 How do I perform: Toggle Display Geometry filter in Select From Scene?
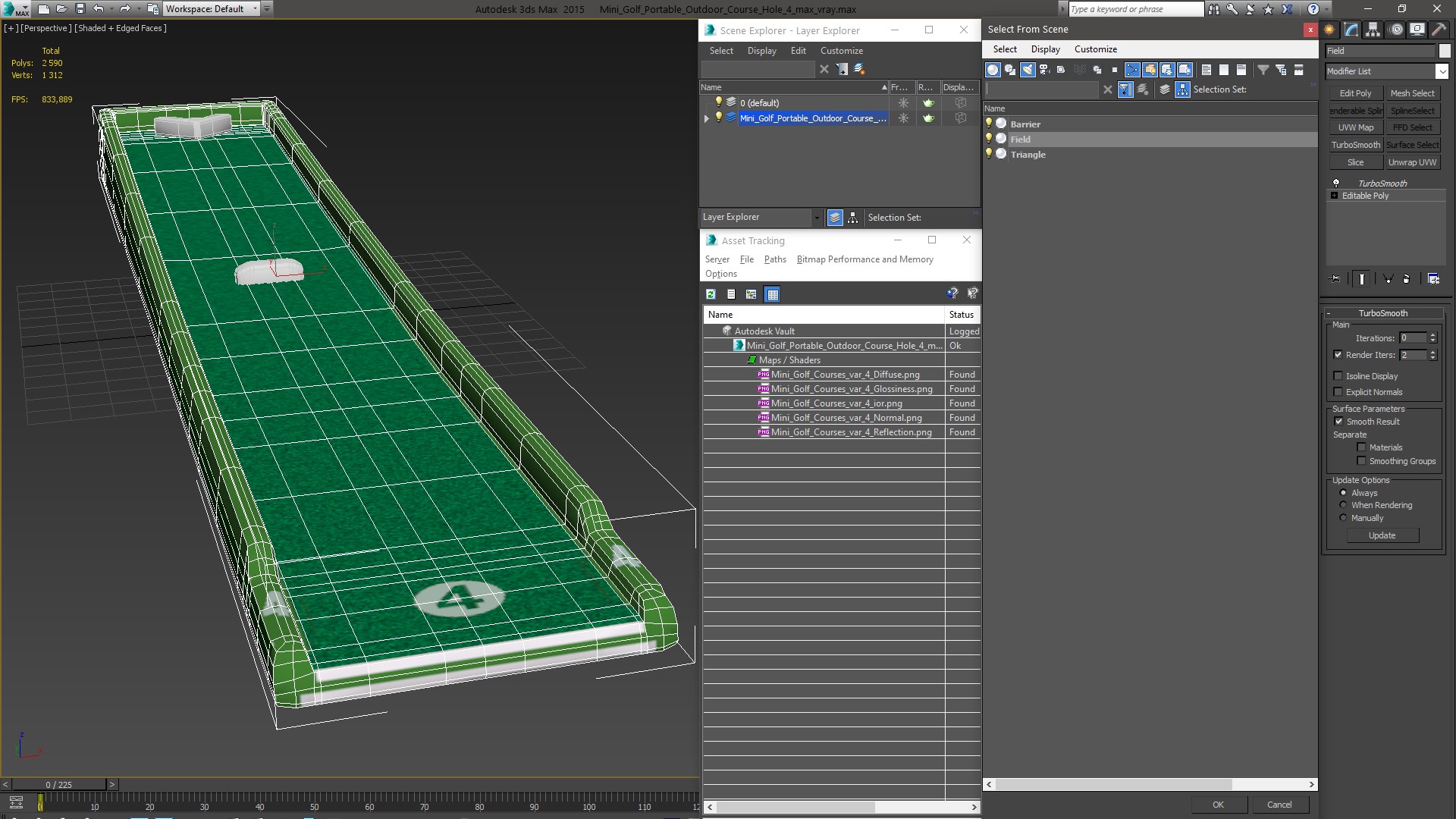(993, 70)
